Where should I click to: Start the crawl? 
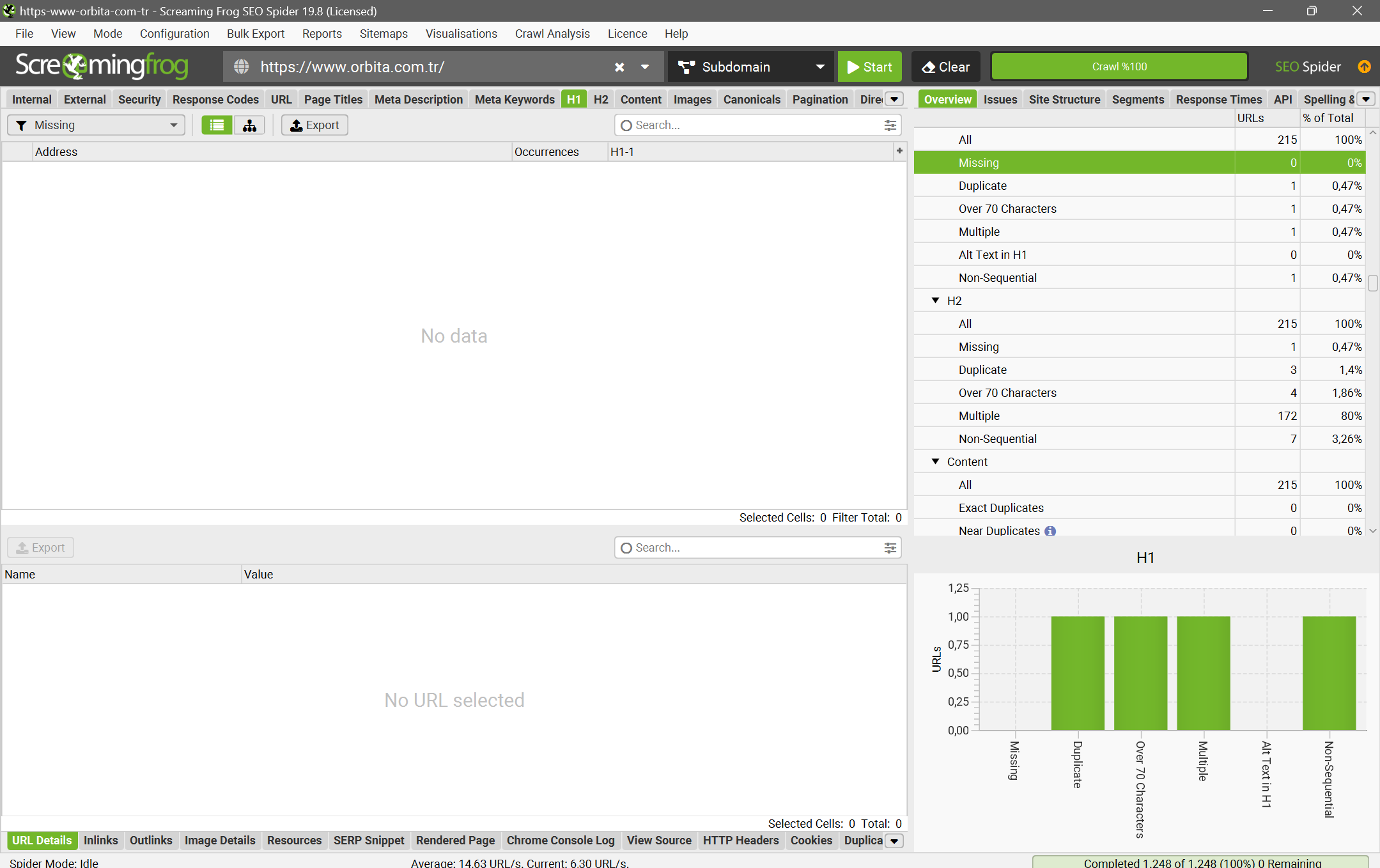pyautogui.click(x=869, y=67)
